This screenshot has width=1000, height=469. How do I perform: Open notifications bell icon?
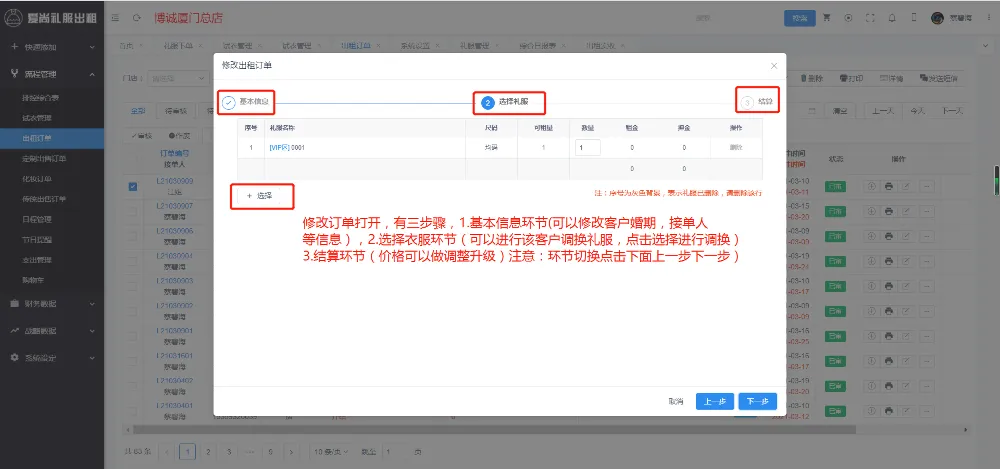pos(892,18)
